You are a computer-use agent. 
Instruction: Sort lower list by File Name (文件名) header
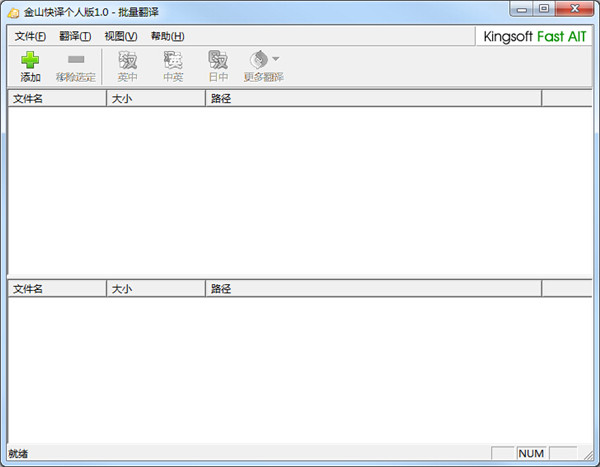click(x=57, y=289)
